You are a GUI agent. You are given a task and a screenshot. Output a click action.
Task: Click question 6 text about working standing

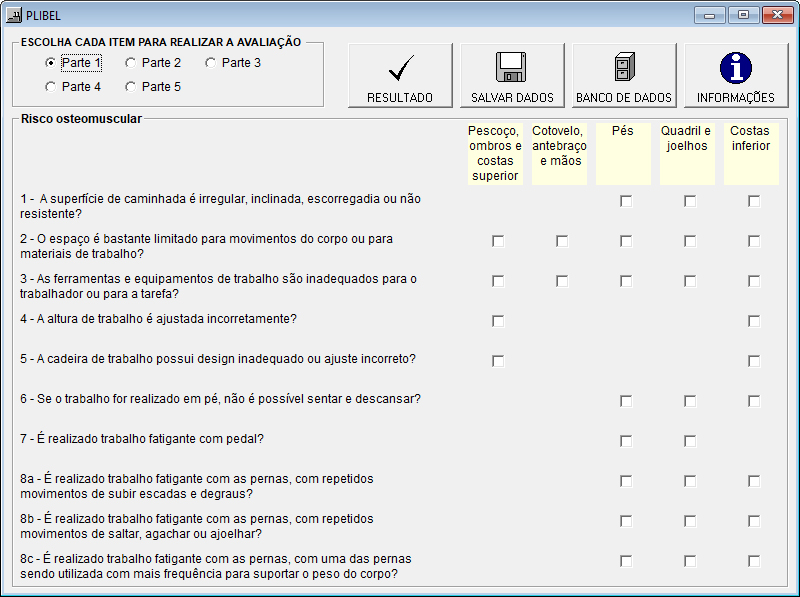click(x=220, y=399)
